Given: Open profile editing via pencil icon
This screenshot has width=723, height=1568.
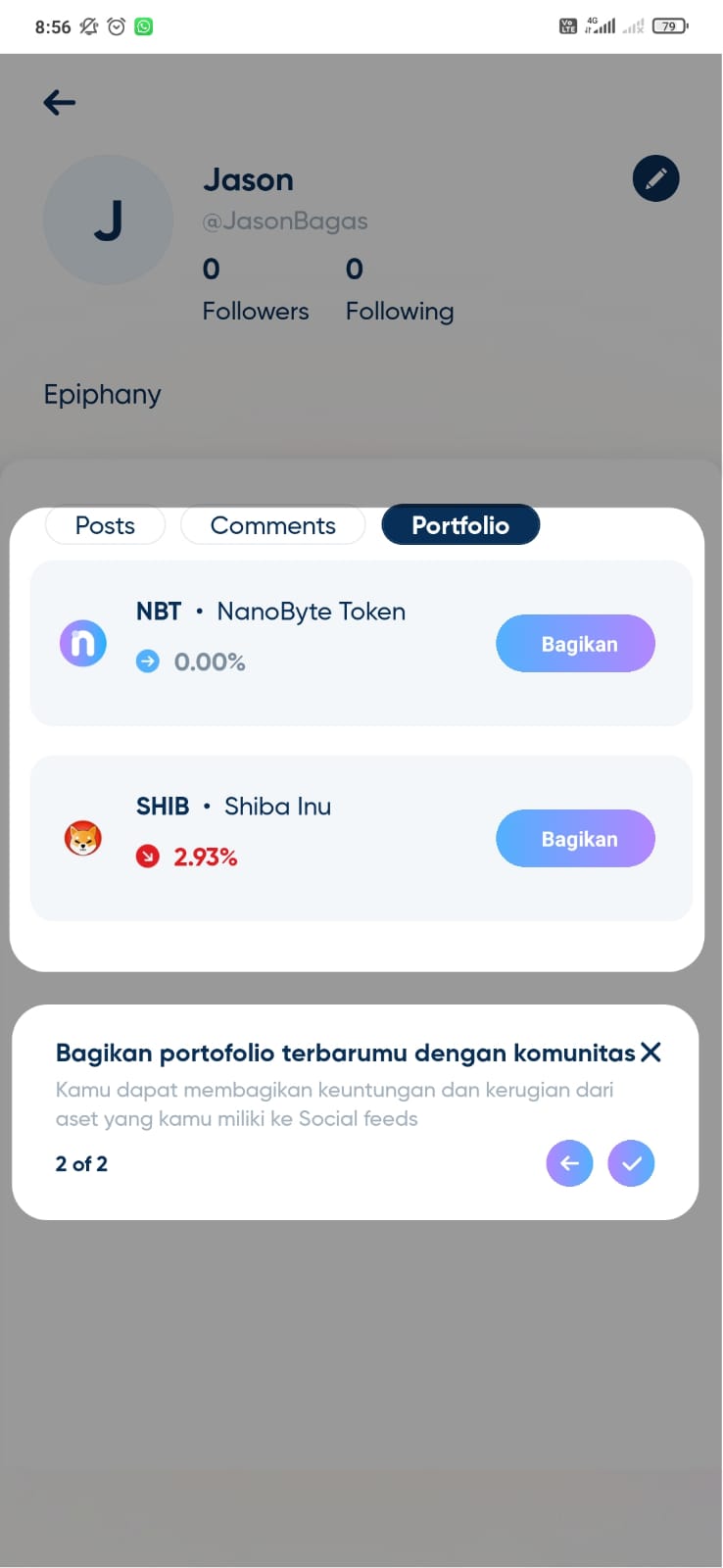Looking at the screenshot, I should pyautogui.click(x=655, y=178).
